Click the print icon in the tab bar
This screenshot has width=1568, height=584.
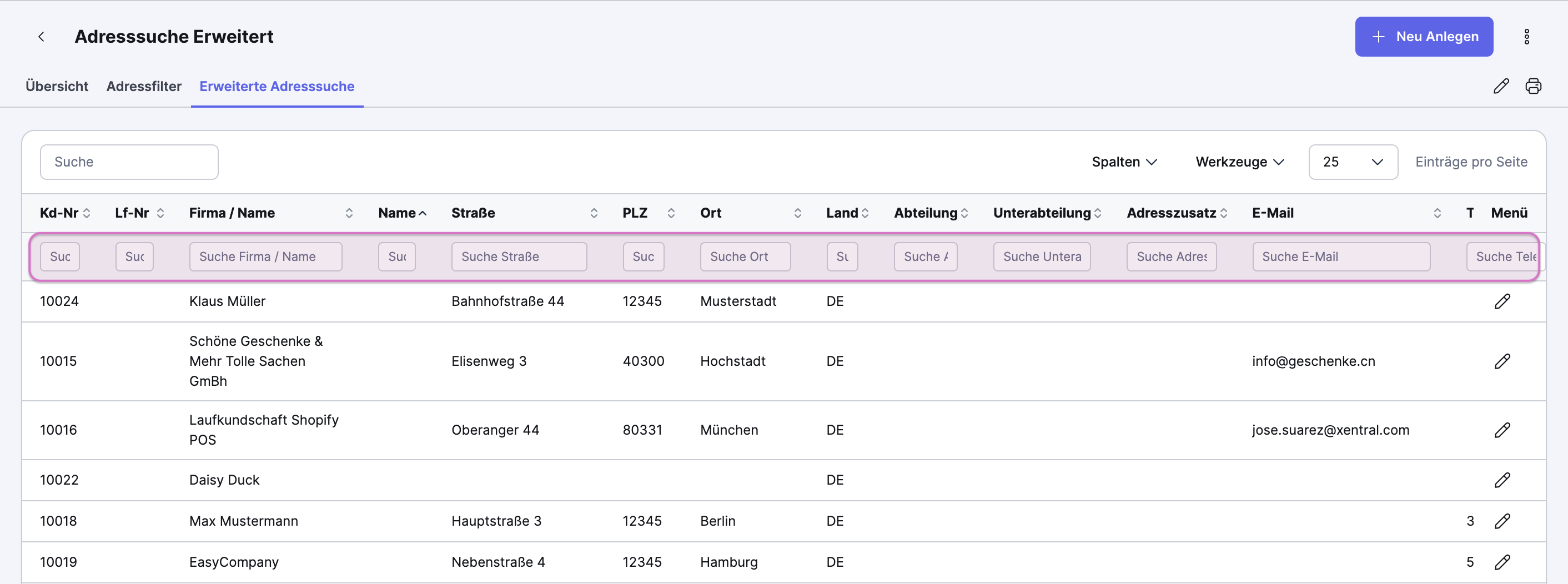click(1532, 87)
